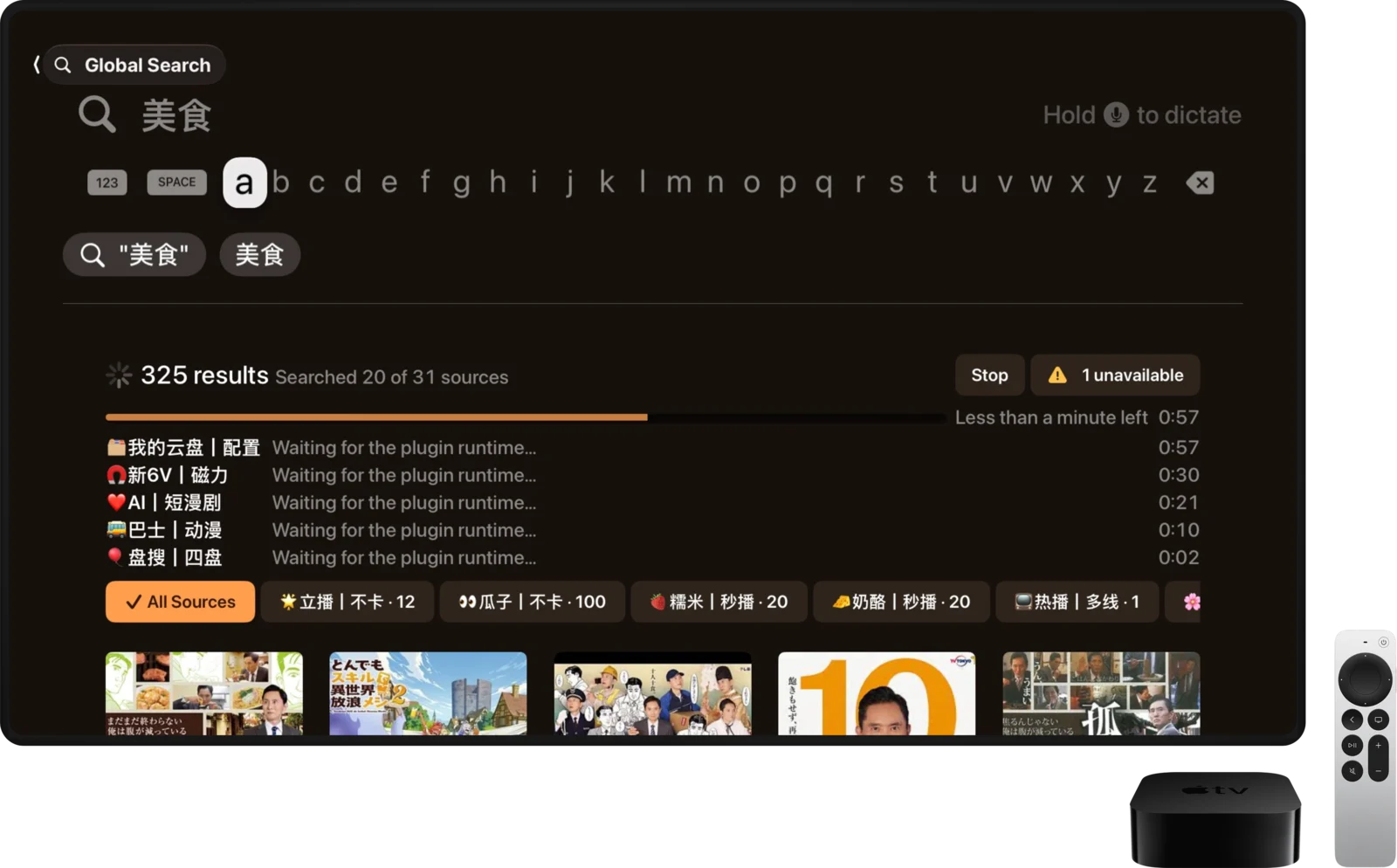Choose quoted "美食" search suggestion
Image resolution: width=1397 pixels, height=868 pixels.
(134, 255)
